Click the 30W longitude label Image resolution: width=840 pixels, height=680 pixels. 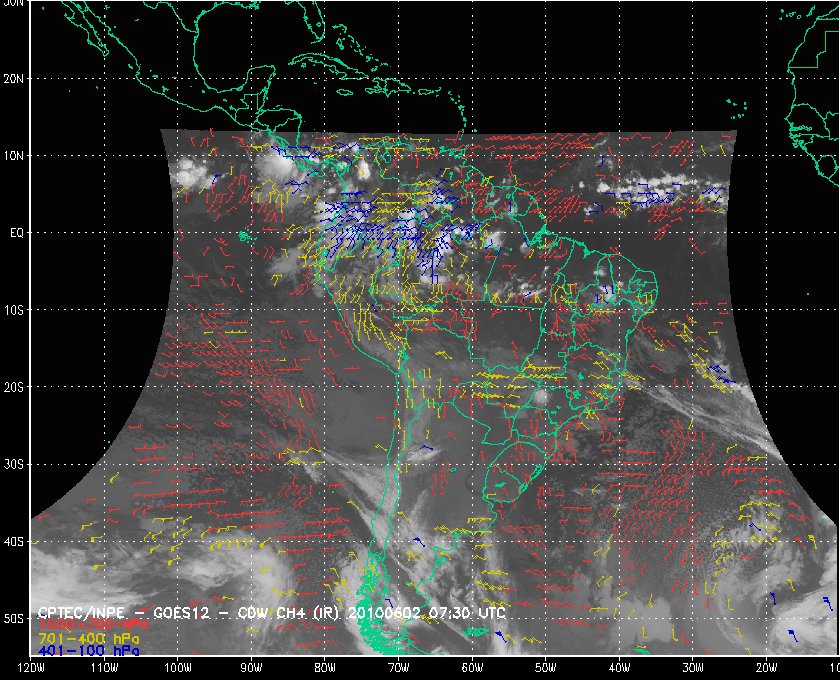click(x=693, y=668)
